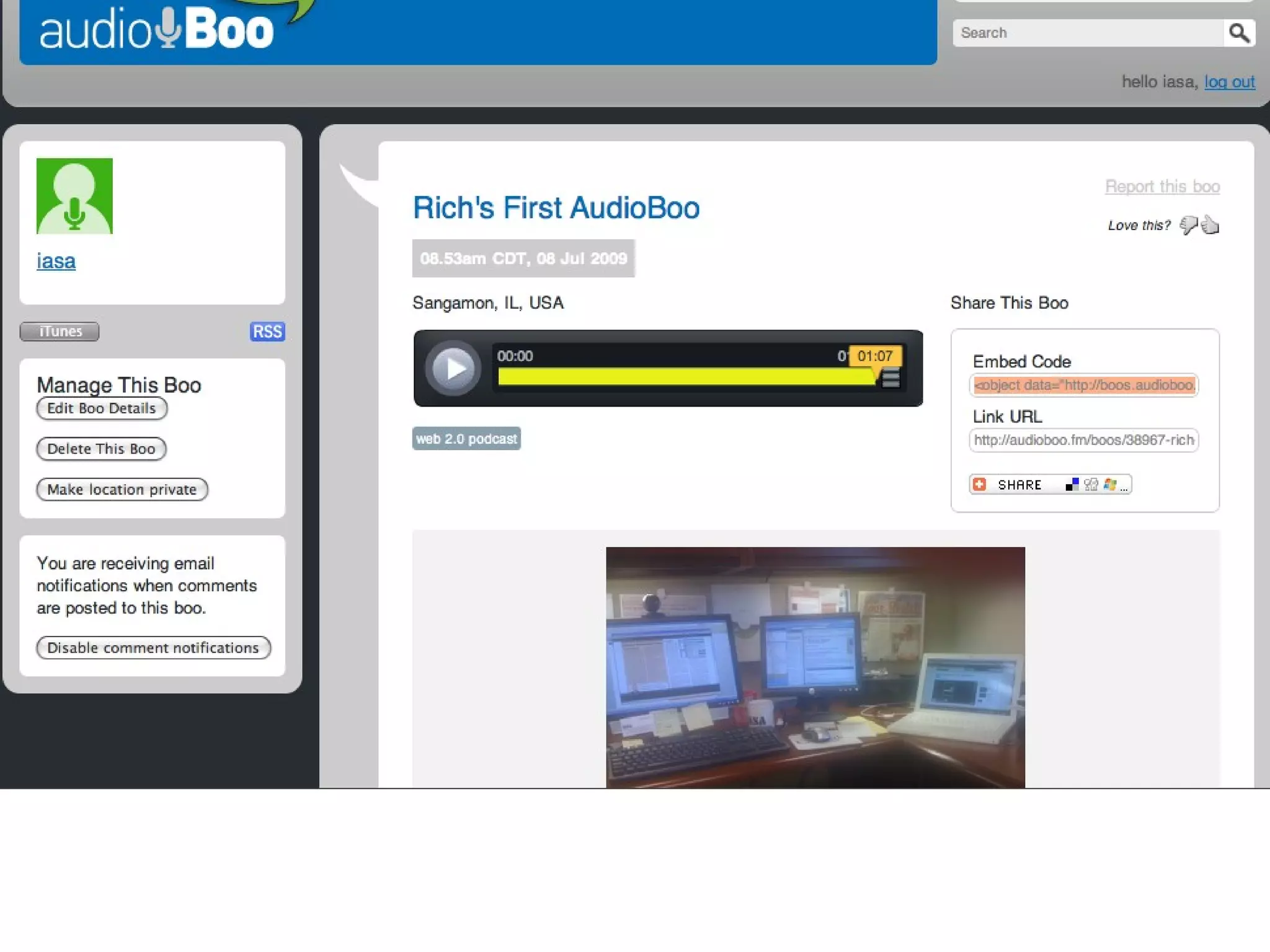Click the log out link
This screenshot has width=1270, height=952.
(1229, 82)
